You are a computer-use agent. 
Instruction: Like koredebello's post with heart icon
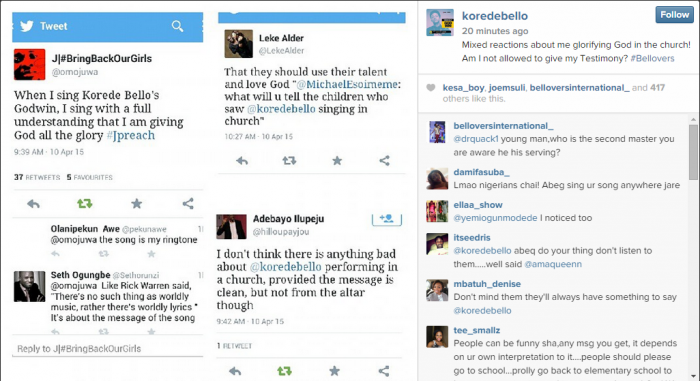tap(431, 88)
